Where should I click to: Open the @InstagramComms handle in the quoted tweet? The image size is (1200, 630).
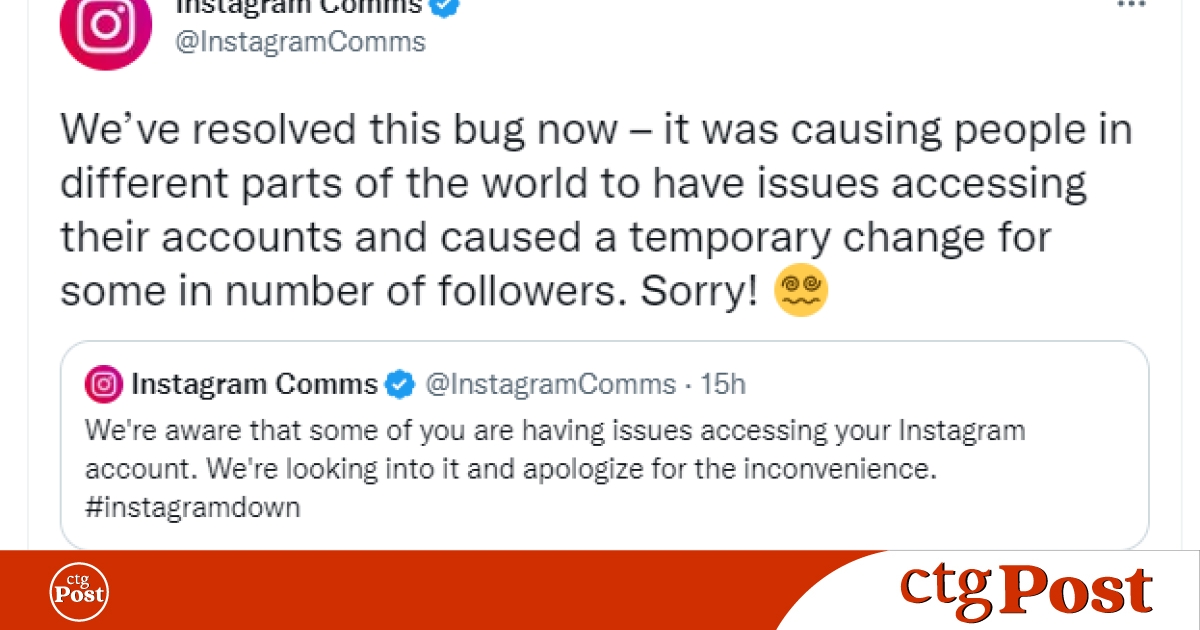pos(551,384)
